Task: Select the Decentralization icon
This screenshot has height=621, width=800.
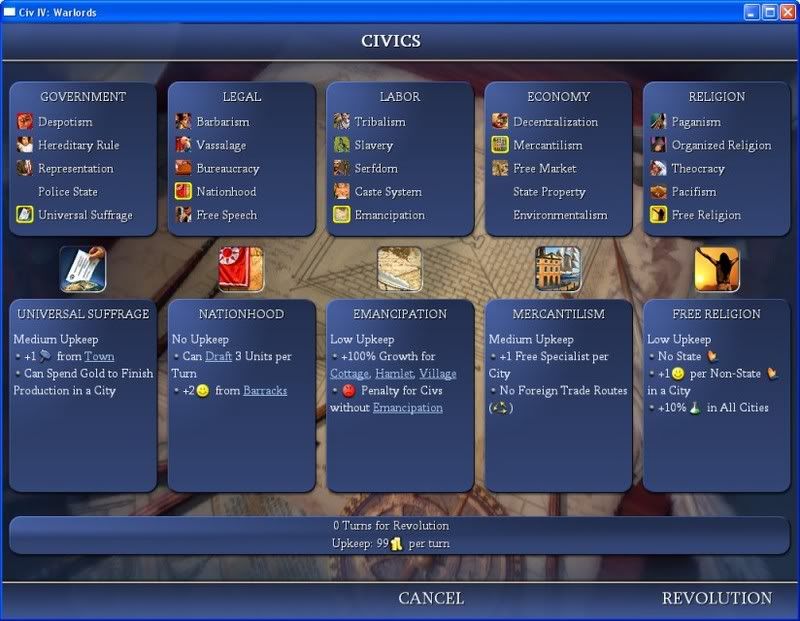Action: click(500, 121)
